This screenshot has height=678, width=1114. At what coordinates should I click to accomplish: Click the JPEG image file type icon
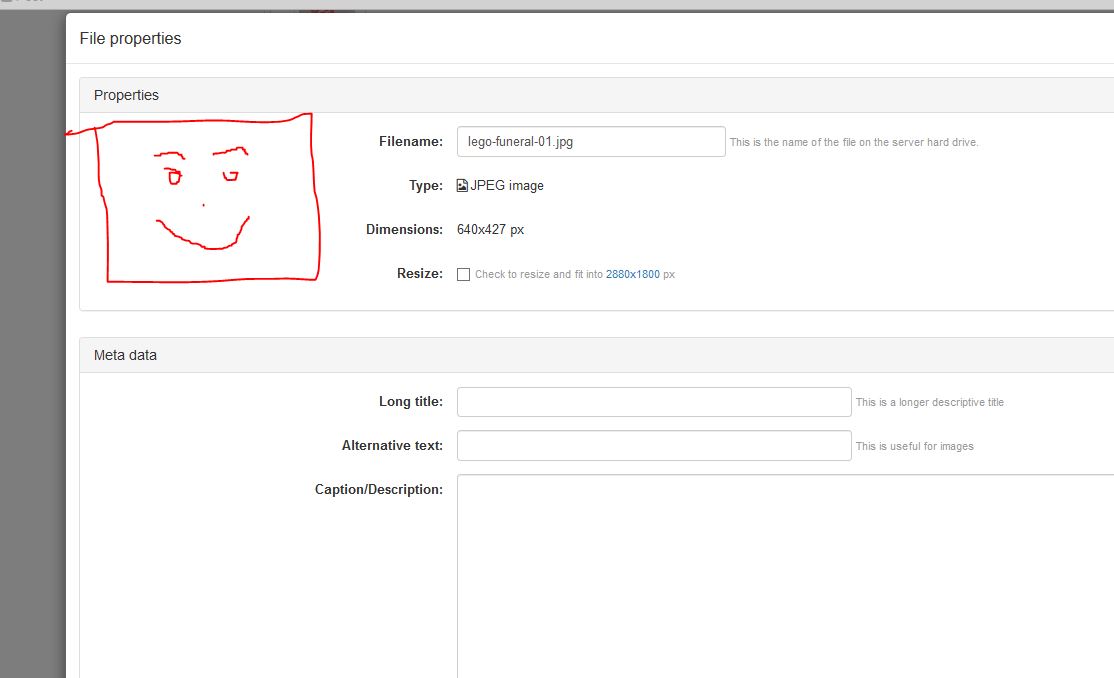point(462,185)
